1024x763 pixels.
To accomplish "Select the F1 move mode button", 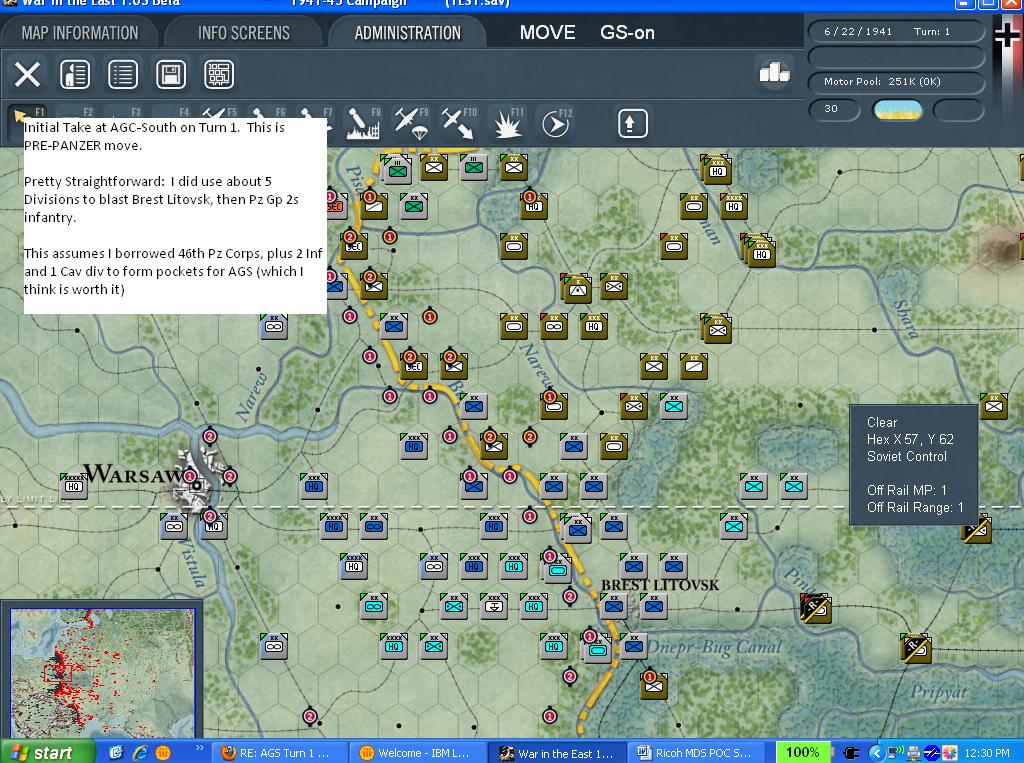I will pos(27,122).
